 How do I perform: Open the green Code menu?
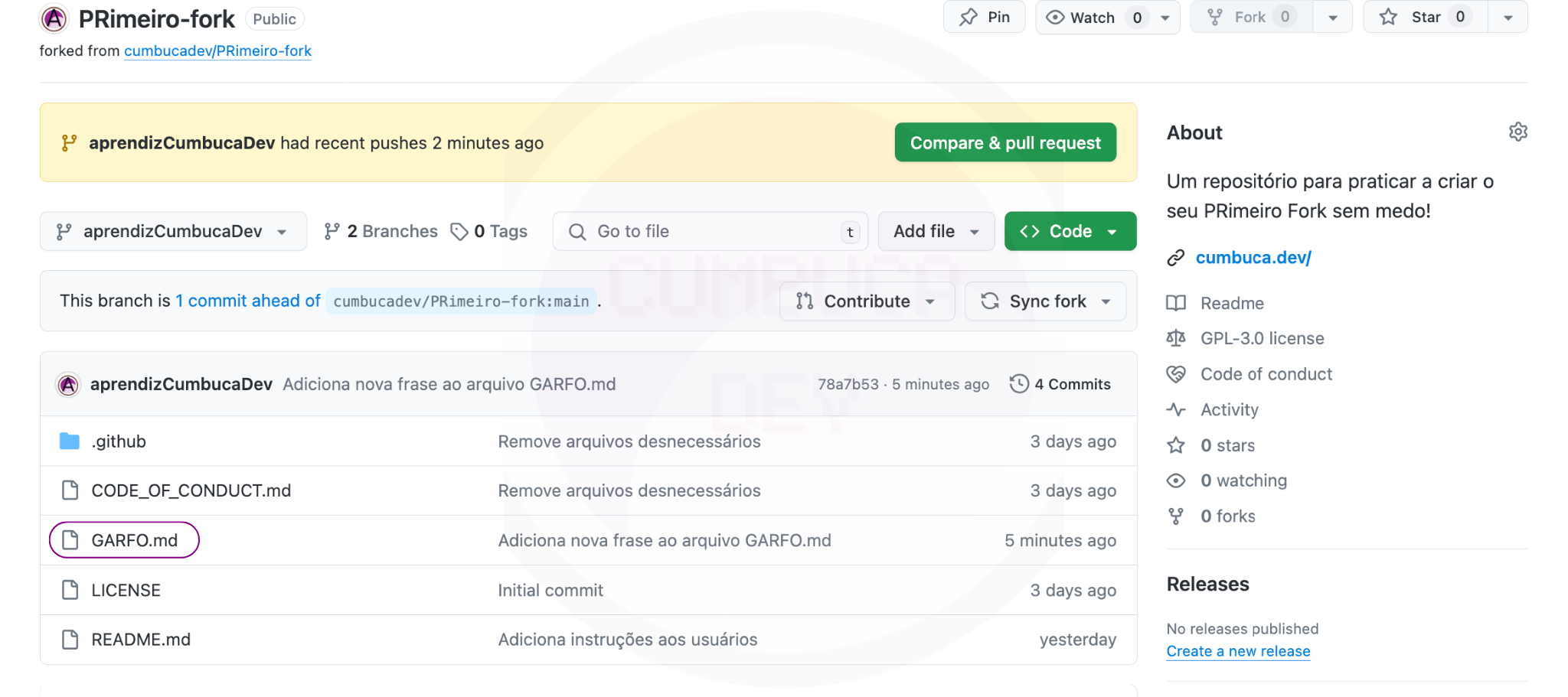pyautogui.click(x=1070, y=232)
